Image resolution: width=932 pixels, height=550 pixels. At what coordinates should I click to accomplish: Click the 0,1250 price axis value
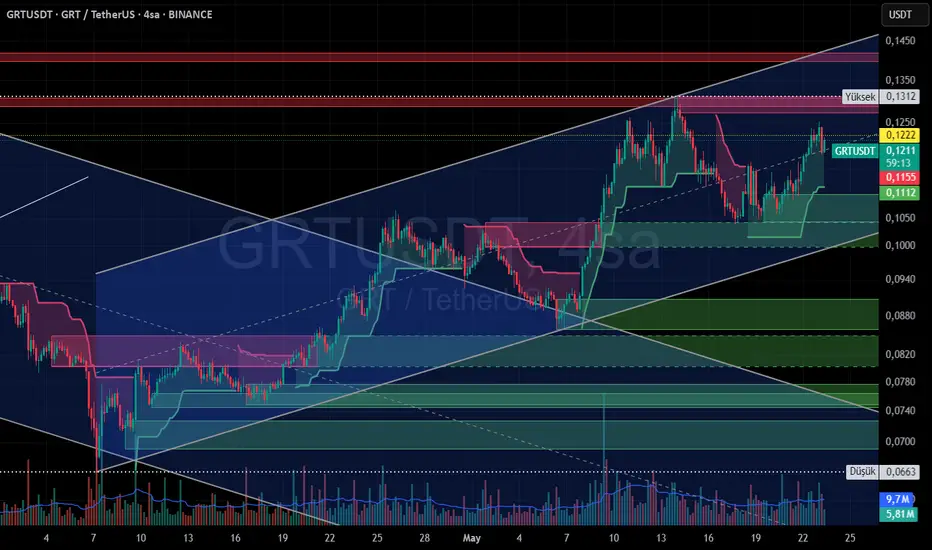[900, 122]
